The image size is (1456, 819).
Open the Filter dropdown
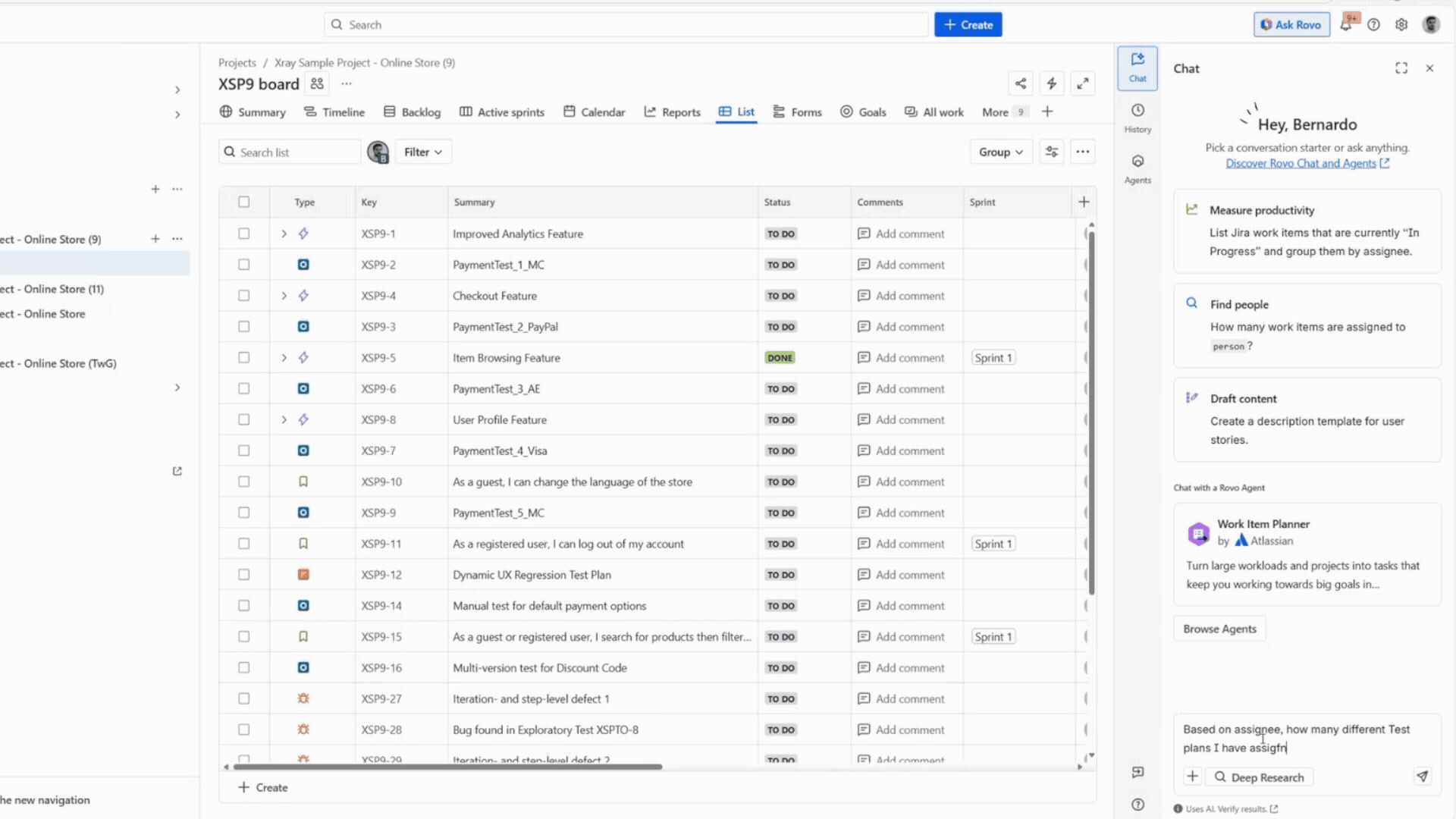tap(422, 152)
